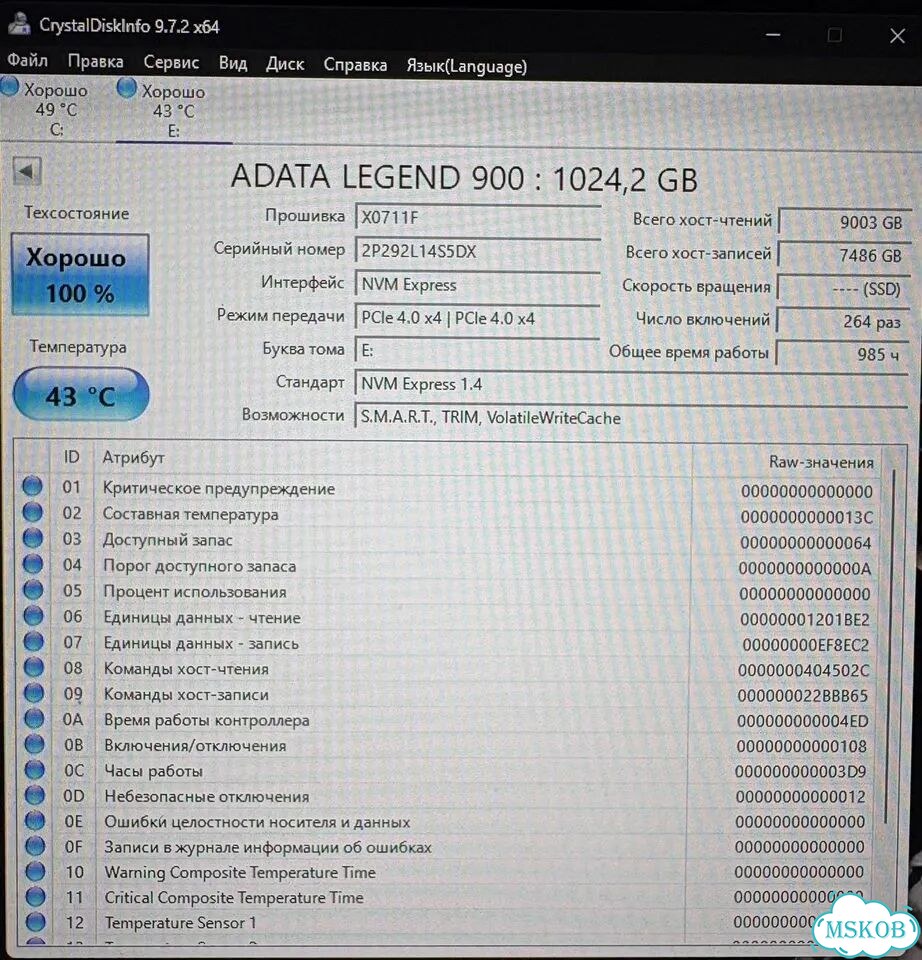Click status icon of attribute 0D
This screenshot has height=960, width=922.
pos(35,795)
